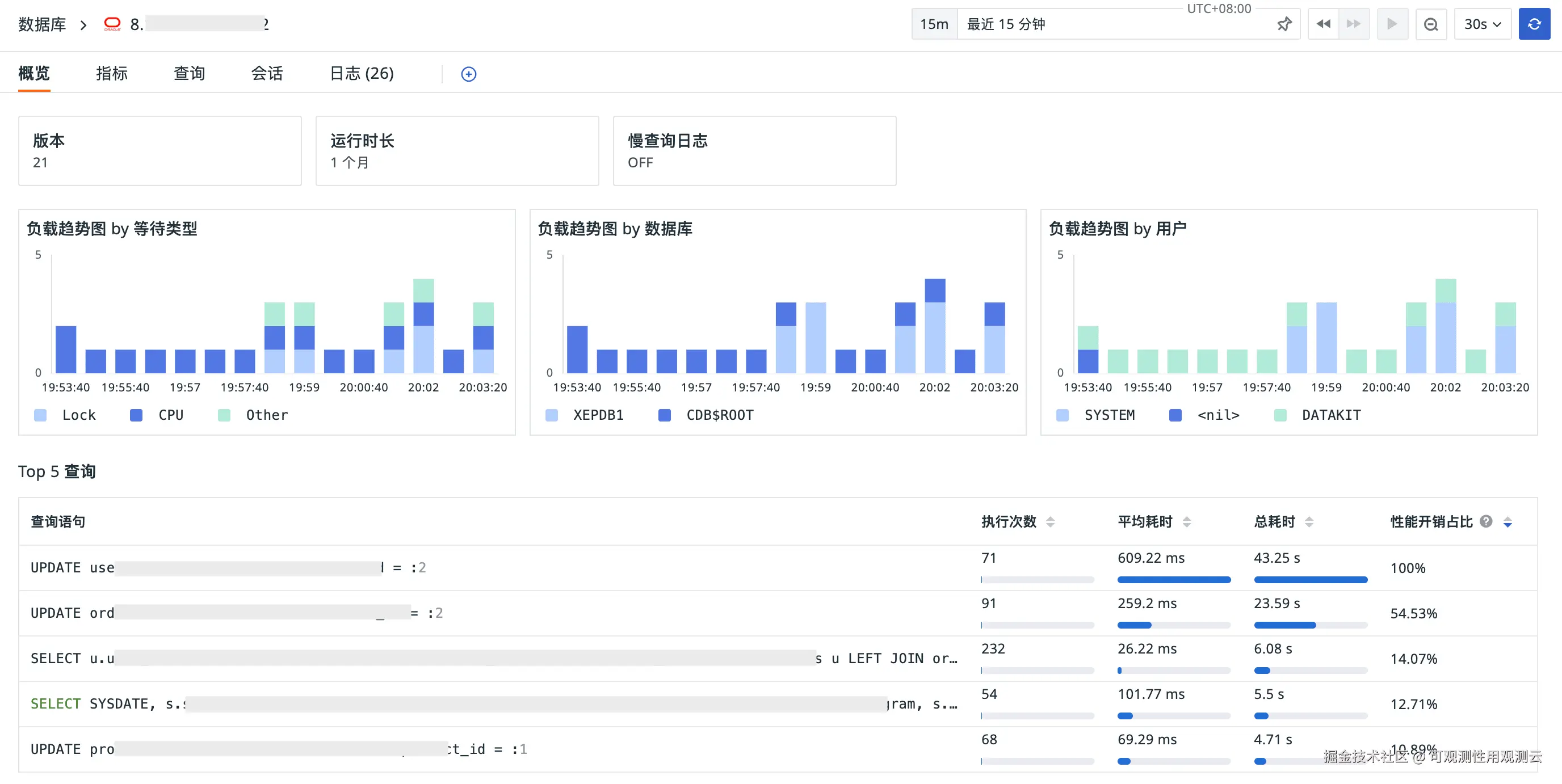Click the rewind time range icon
Screen dimensions: 1562x784
1323,24
